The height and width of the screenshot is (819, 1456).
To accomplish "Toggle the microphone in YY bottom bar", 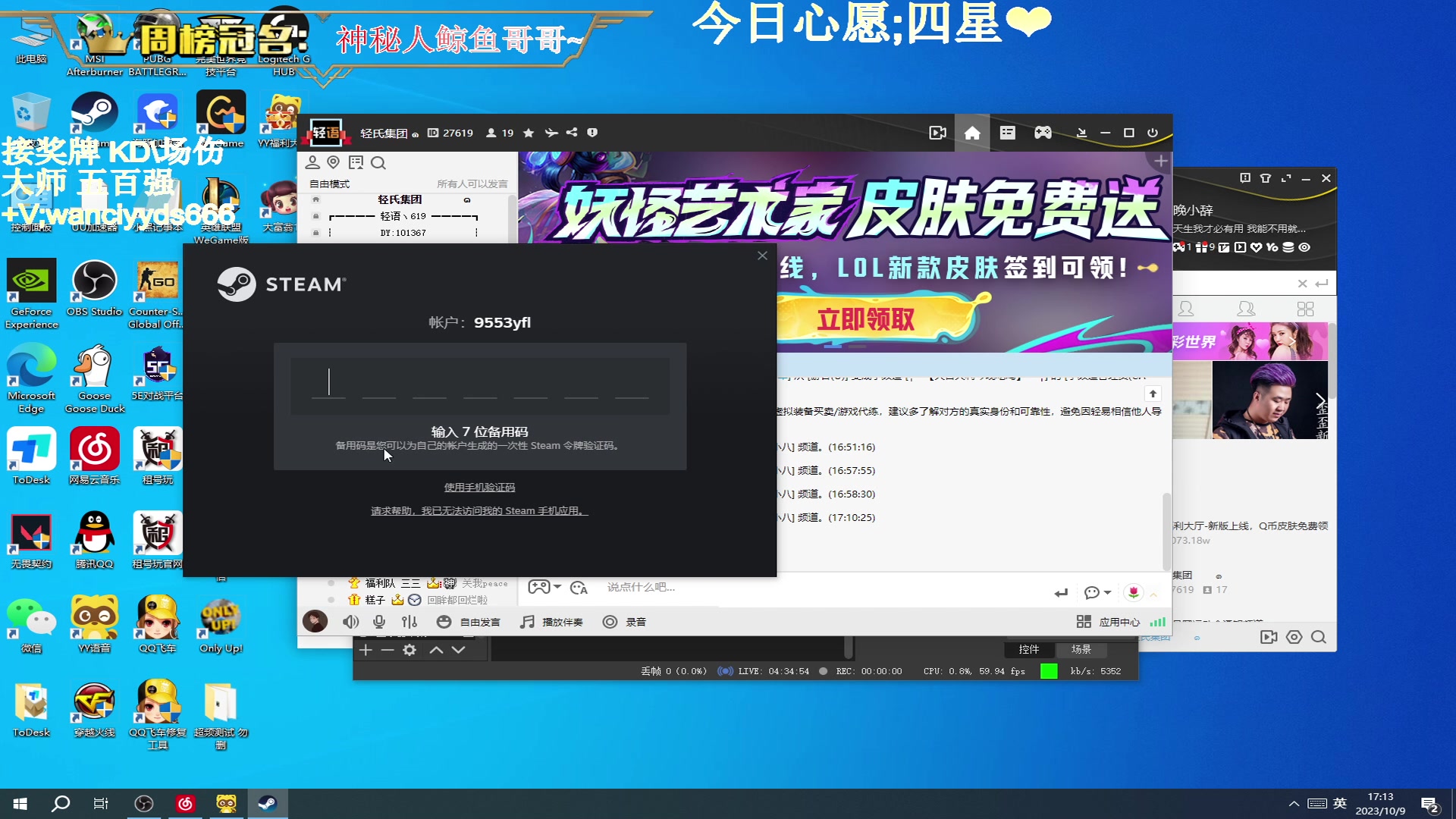I will pyautogui.click(x=379, y=622).
